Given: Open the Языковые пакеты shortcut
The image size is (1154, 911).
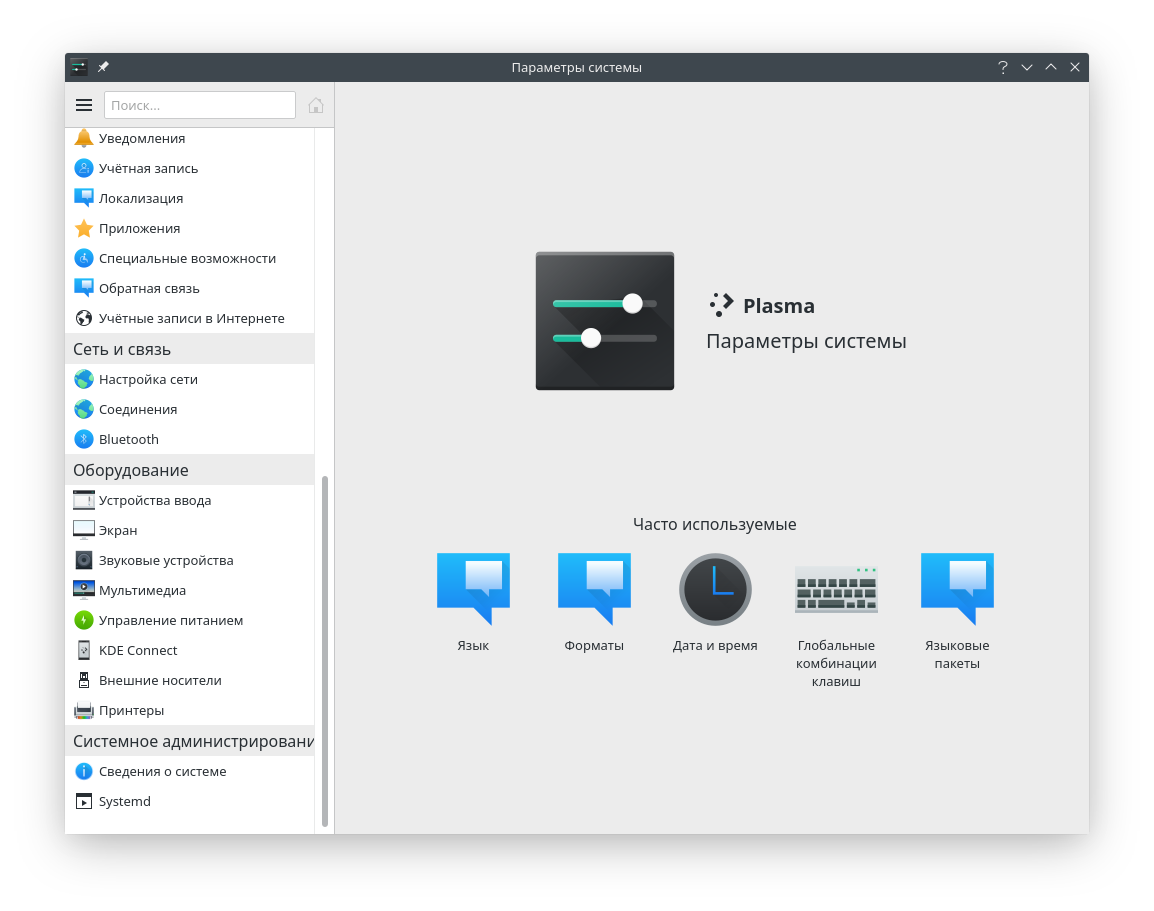Looking at the screenshot, I should (x=957, y=611).
